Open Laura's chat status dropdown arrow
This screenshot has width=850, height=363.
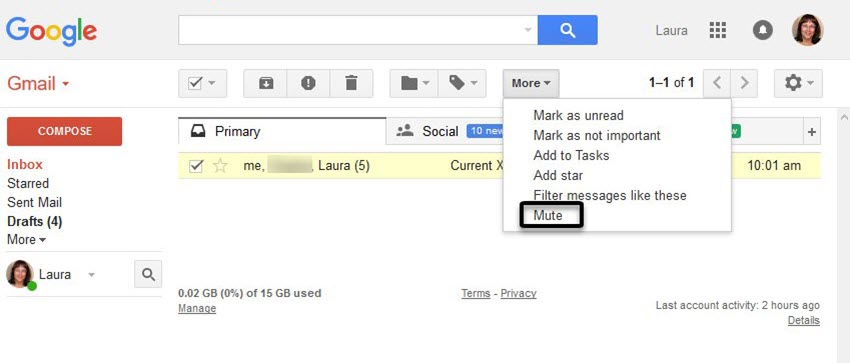coord(91,275)
